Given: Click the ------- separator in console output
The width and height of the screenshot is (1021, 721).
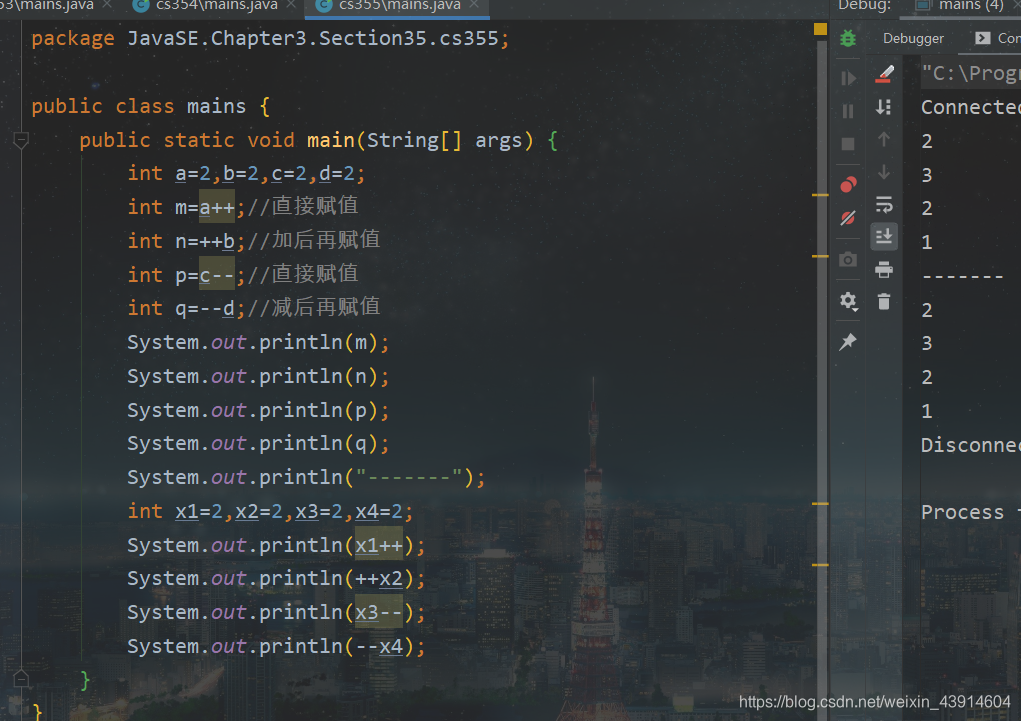Looking at the screenshot, I should (x=962, y=276).
